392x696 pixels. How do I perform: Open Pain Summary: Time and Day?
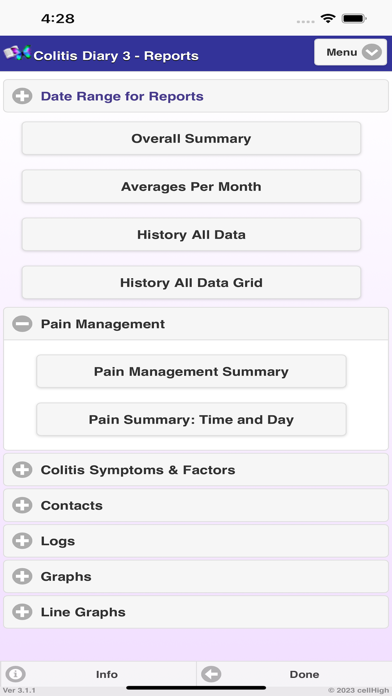[191, 419]
